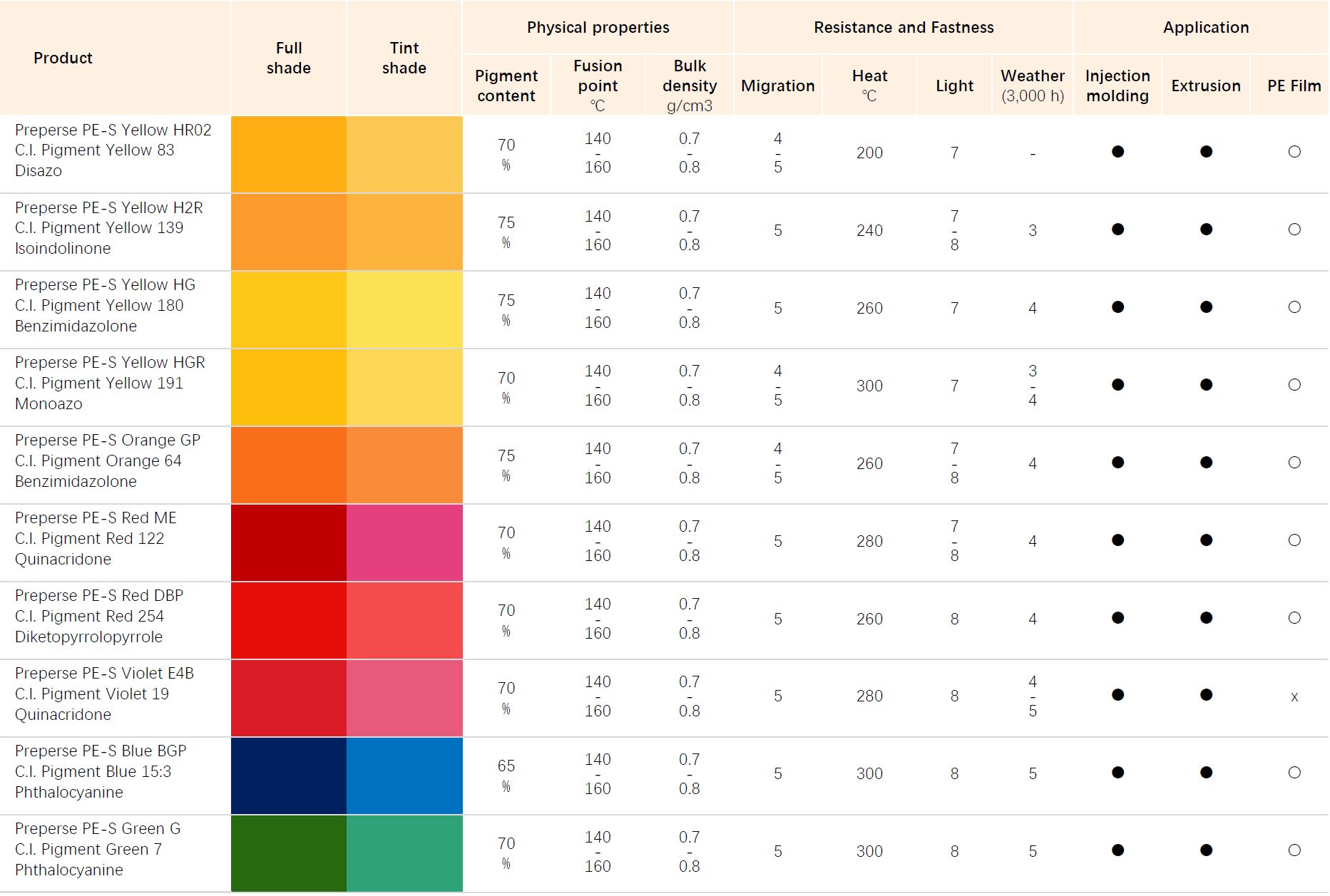Viewport: 1330px width, 896px height.
Task: Click PE Film hollow circle for Green G
Action: (x=1294, y=850)
